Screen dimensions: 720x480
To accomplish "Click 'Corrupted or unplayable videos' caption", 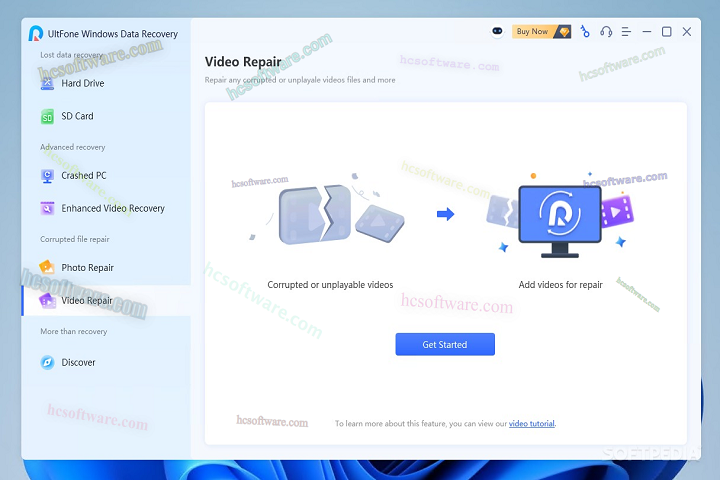I will [330, 285].
